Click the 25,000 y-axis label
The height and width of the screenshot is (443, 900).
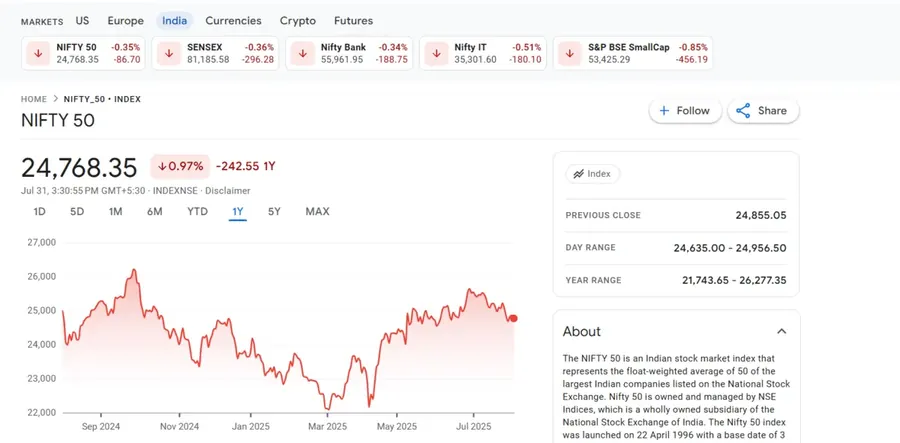point(41,310)
